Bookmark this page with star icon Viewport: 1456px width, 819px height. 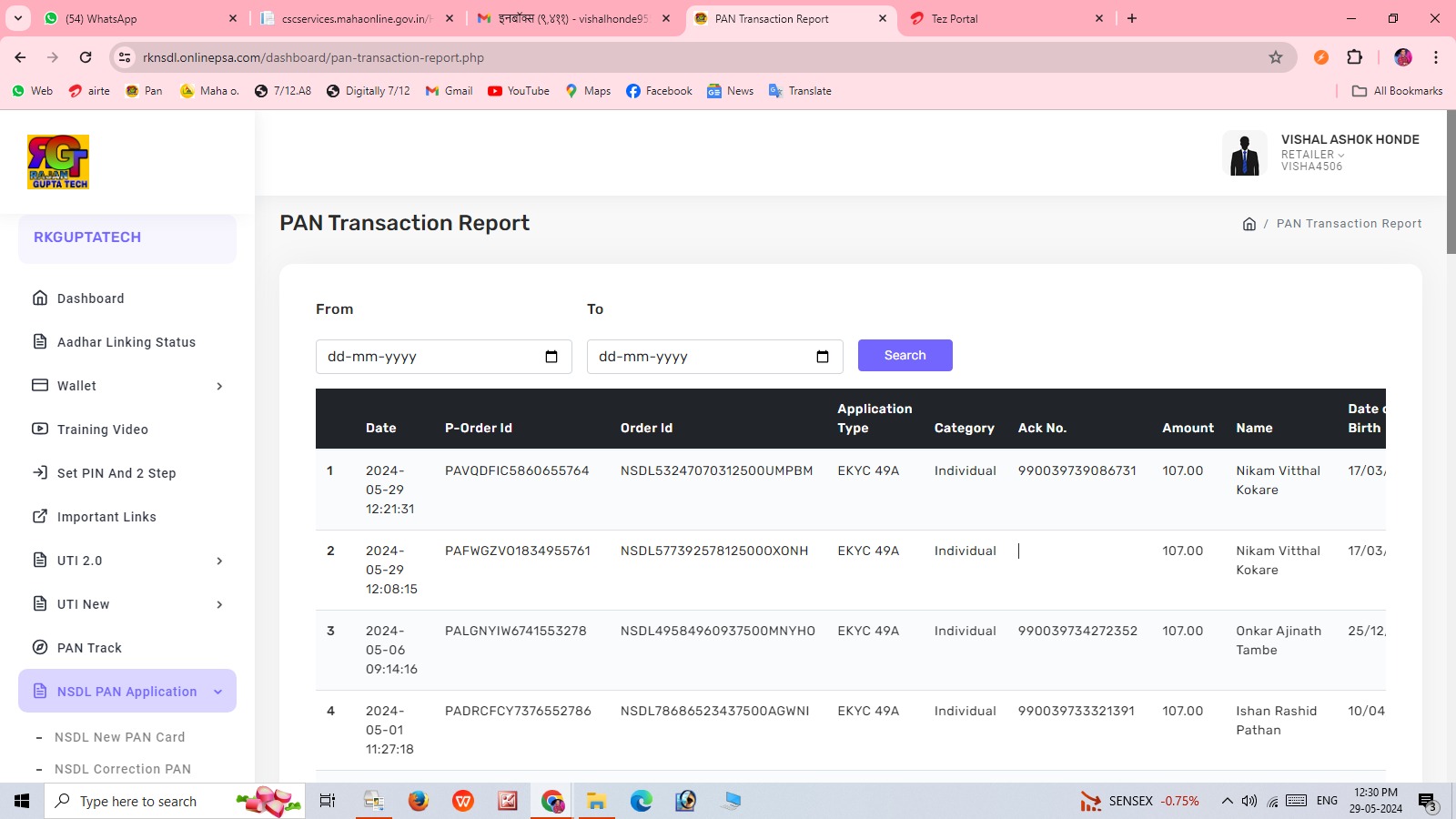coord(1276,57)
